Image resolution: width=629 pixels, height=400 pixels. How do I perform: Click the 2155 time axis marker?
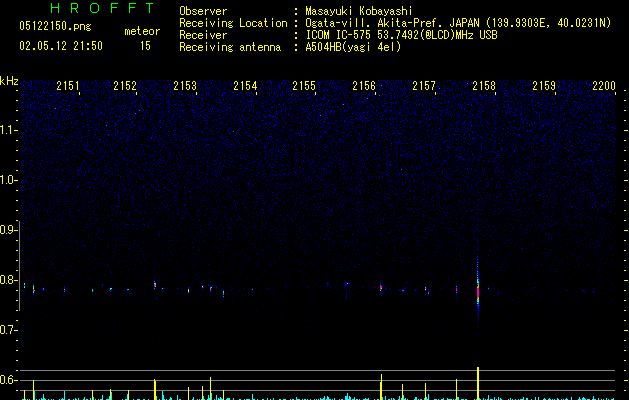304,86
